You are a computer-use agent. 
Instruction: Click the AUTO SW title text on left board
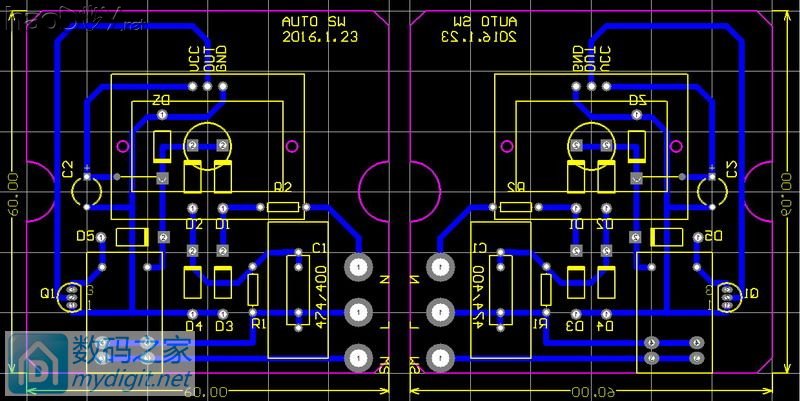(314, 20)
